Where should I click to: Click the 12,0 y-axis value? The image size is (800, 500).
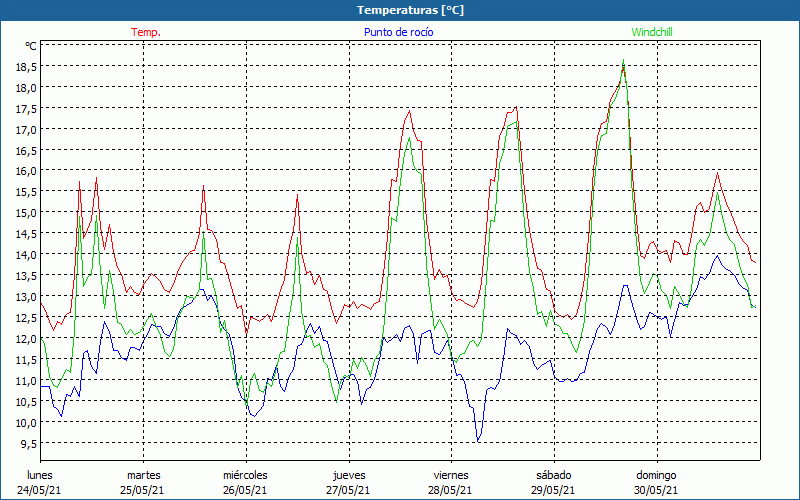click(x=28, y=338)
